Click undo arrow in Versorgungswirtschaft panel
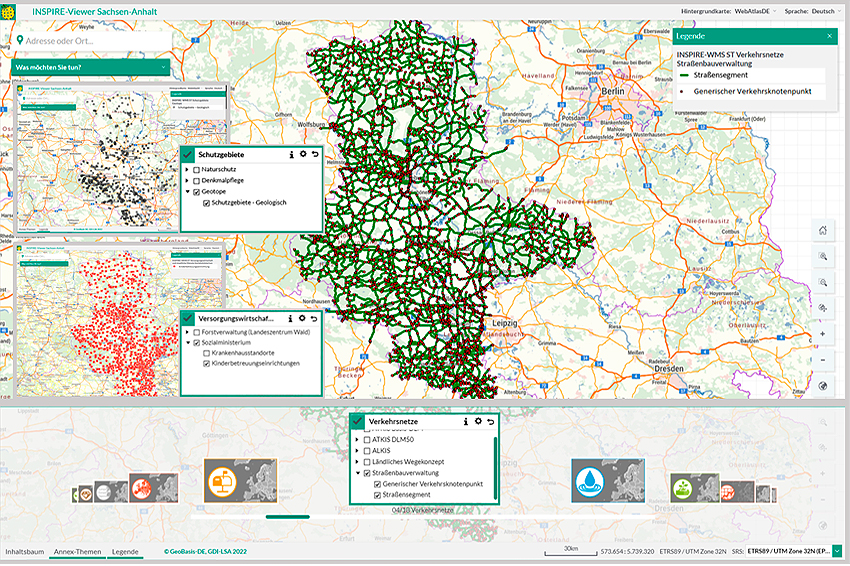The height and width of the screenshot is (566, 850). (314, 318)
